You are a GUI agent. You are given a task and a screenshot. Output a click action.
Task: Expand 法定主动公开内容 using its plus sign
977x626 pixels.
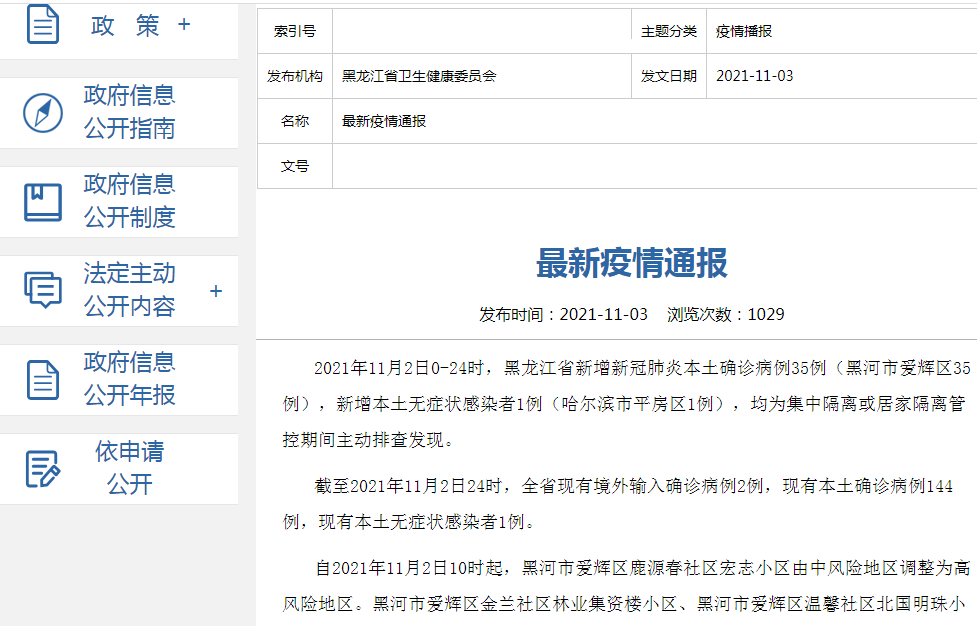(216, 291)
